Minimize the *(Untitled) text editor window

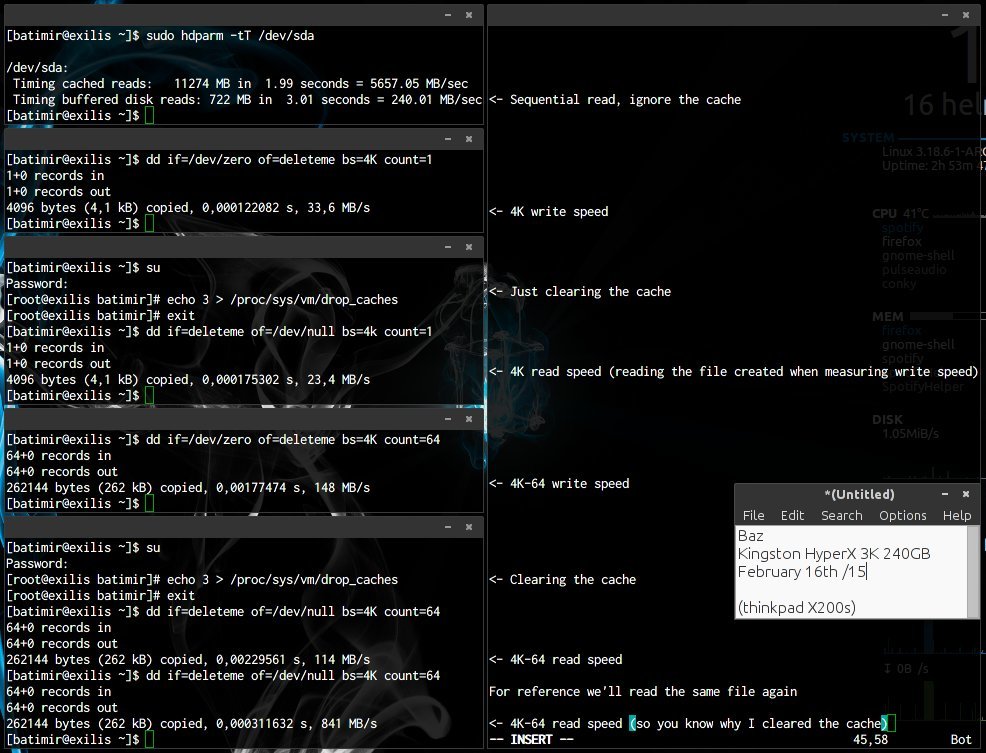(x=945, y=494)
